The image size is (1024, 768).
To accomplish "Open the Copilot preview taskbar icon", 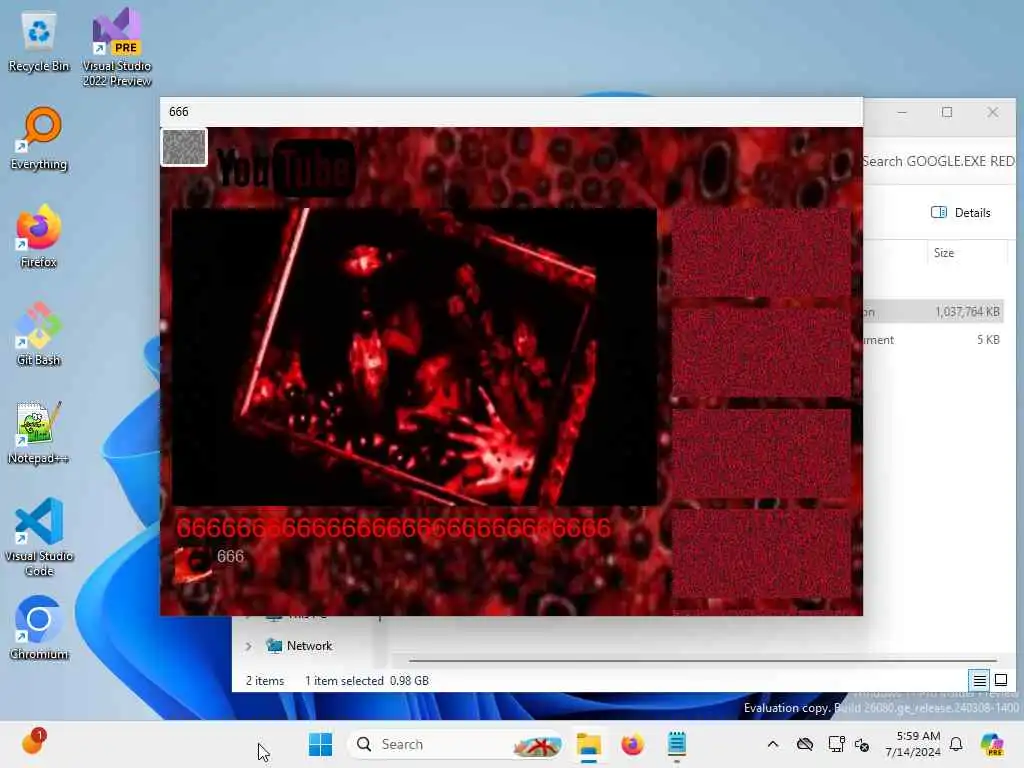I will 992,744.
